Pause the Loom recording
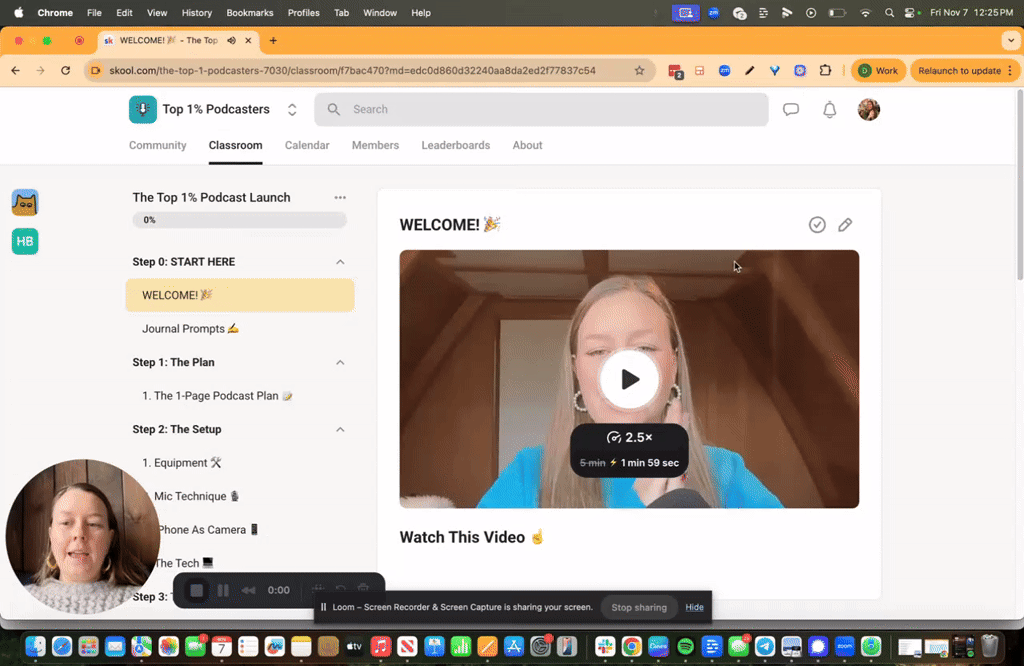Image resolution: width=1024 pixels, height=666 pixels. coord(223,590)
